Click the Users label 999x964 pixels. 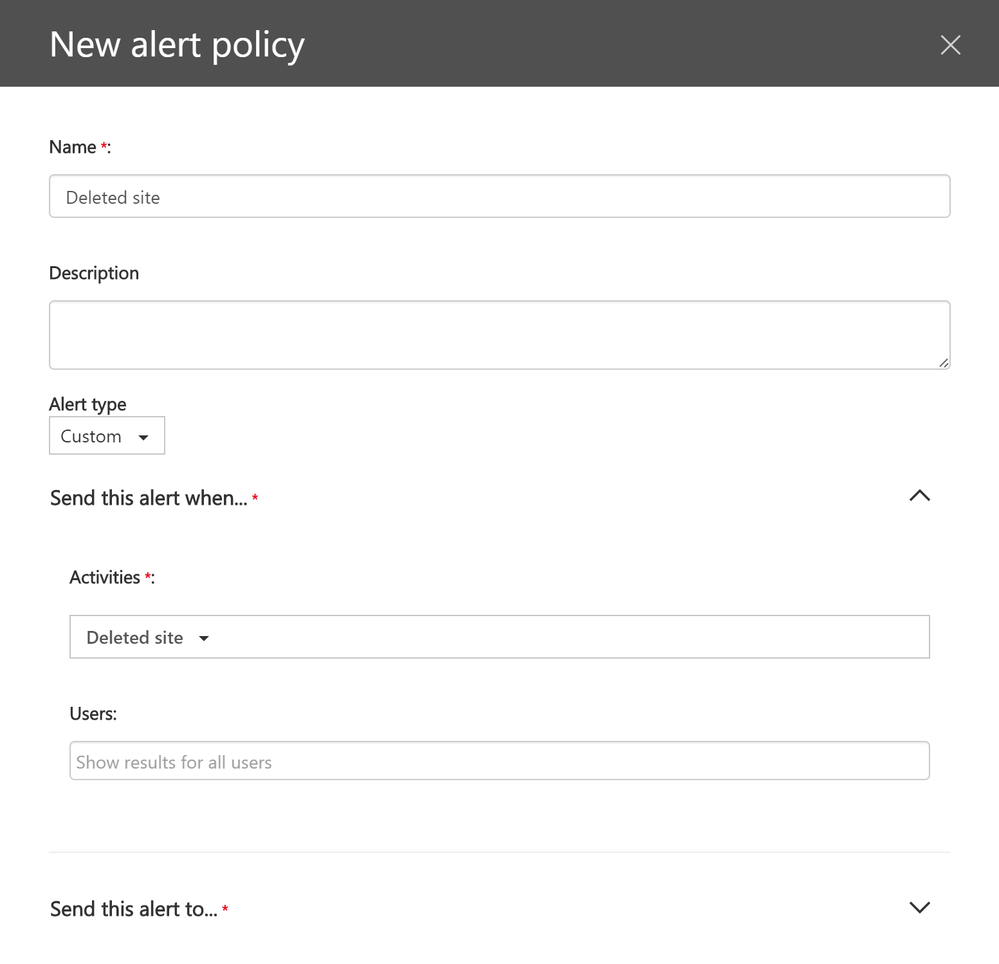point(93,713)
